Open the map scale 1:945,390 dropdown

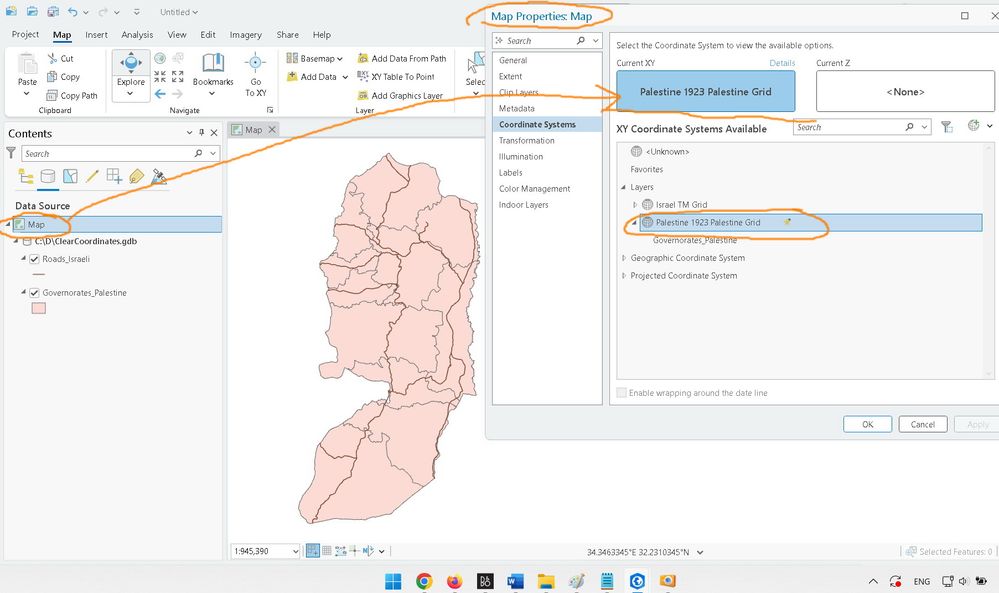pyautogui.click(x=295, y=552)
